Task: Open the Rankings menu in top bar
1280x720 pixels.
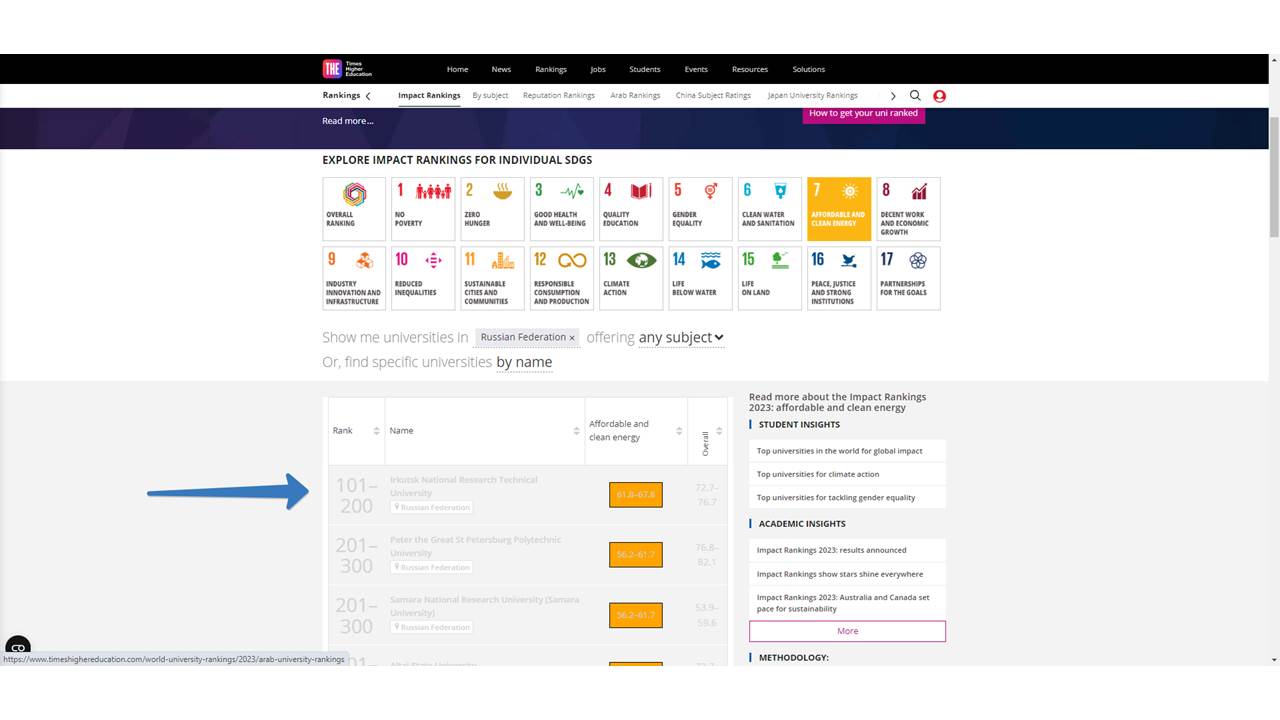Action: 551,69
